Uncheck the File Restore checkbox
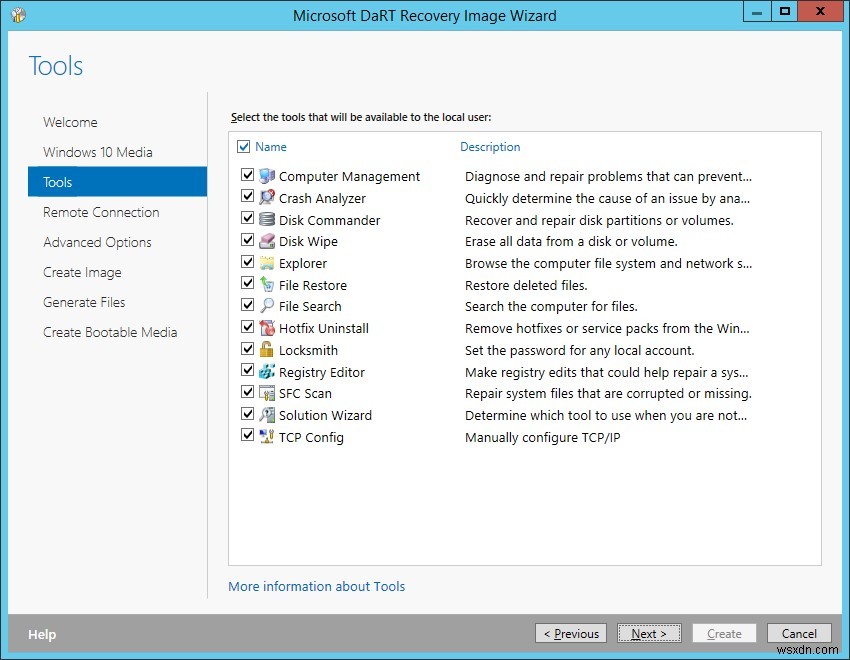This screenshot has height=660, width=850. [247, 283]
